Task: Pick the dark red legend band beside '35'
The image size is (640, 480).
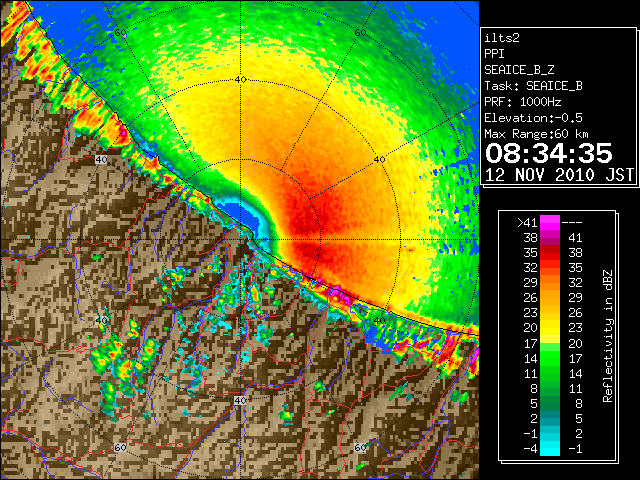Action: click(550, 253)
